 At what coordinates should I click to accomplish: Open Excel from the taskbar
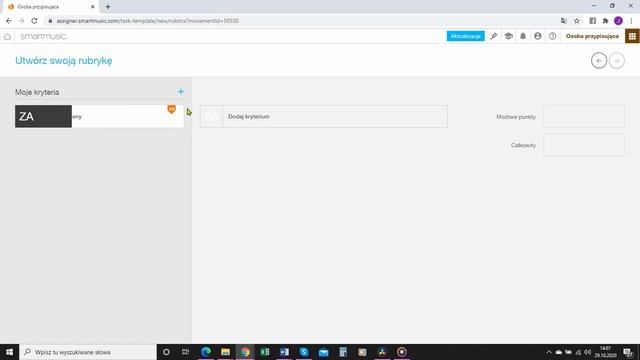(x=264, y=352)
